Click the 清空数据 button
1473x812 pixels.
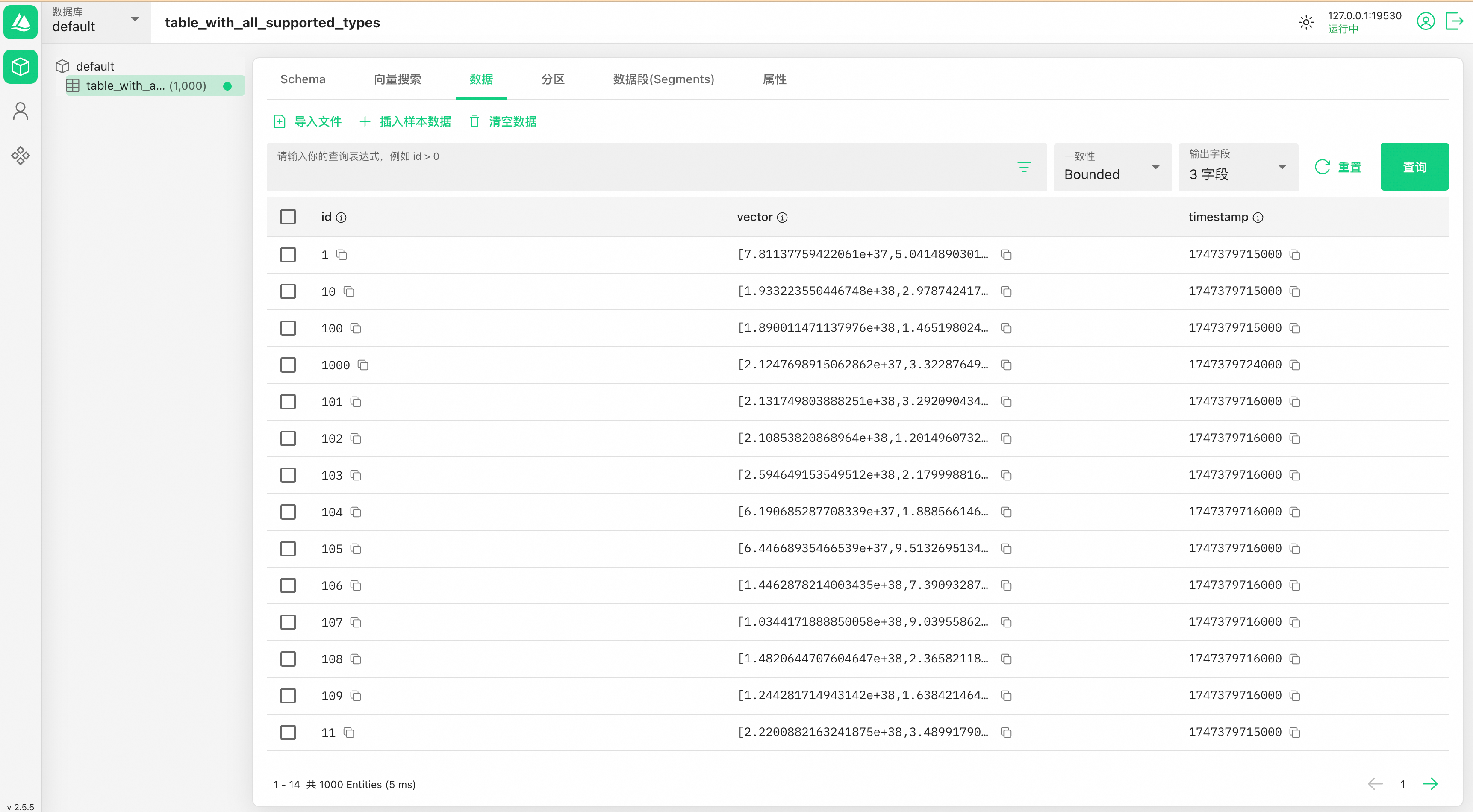503,122
